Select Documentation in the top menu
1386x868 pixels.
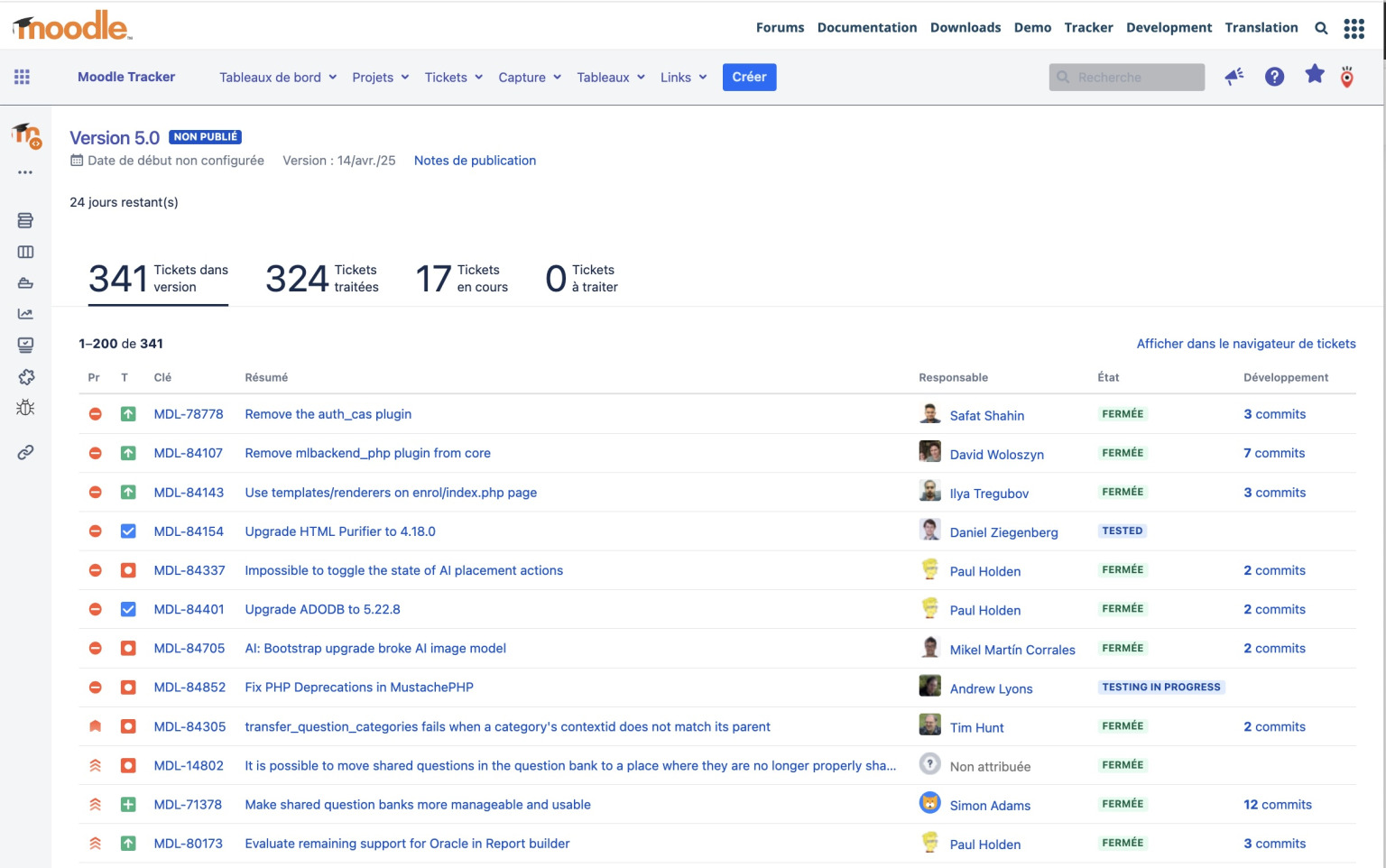867,27
